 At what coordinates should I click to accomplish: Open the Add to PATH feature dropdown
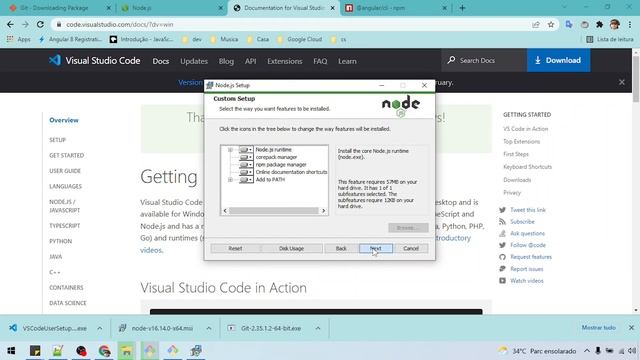[x=246, y=180]
